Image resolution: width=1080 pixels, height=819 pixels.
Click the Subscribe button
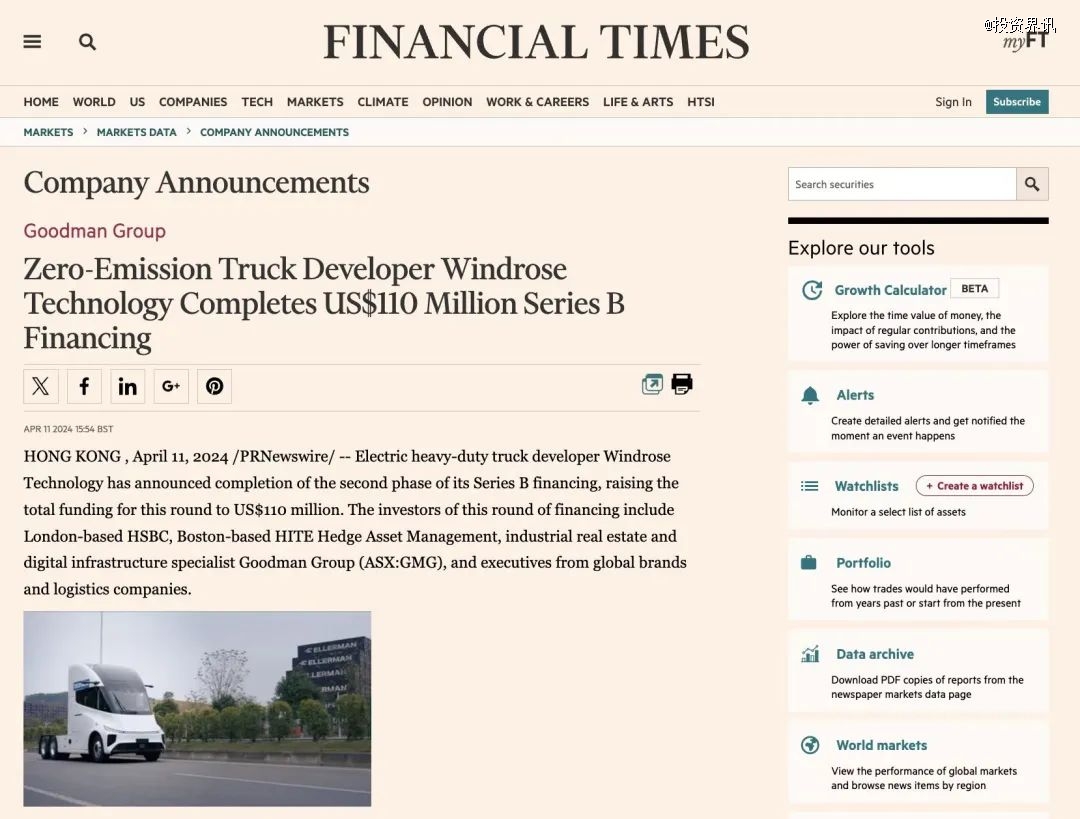coord(1017,102)
